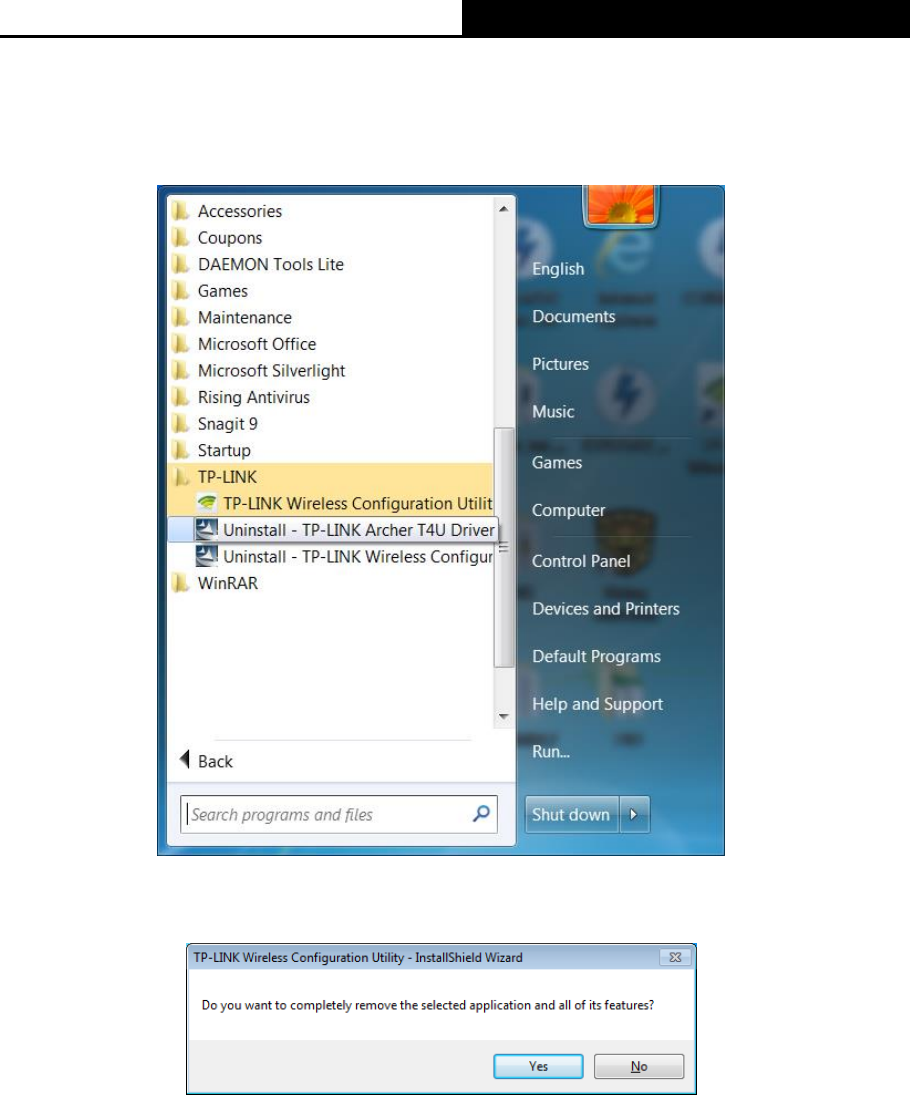Click scroll up arrow in programs list
Viewport: 910px width, 1095px height.
504,208
